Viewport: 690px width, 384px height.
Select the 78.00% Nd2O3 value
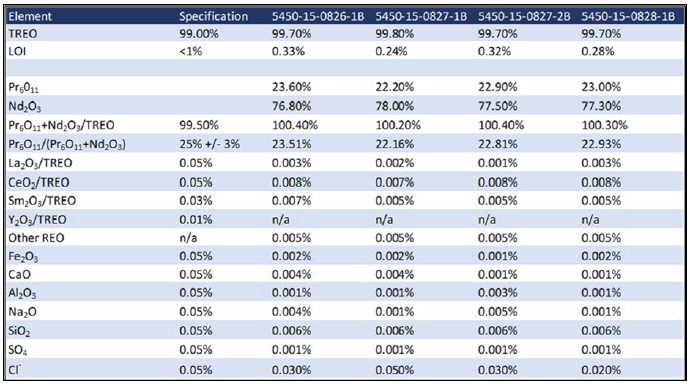(x=395, y=106)
